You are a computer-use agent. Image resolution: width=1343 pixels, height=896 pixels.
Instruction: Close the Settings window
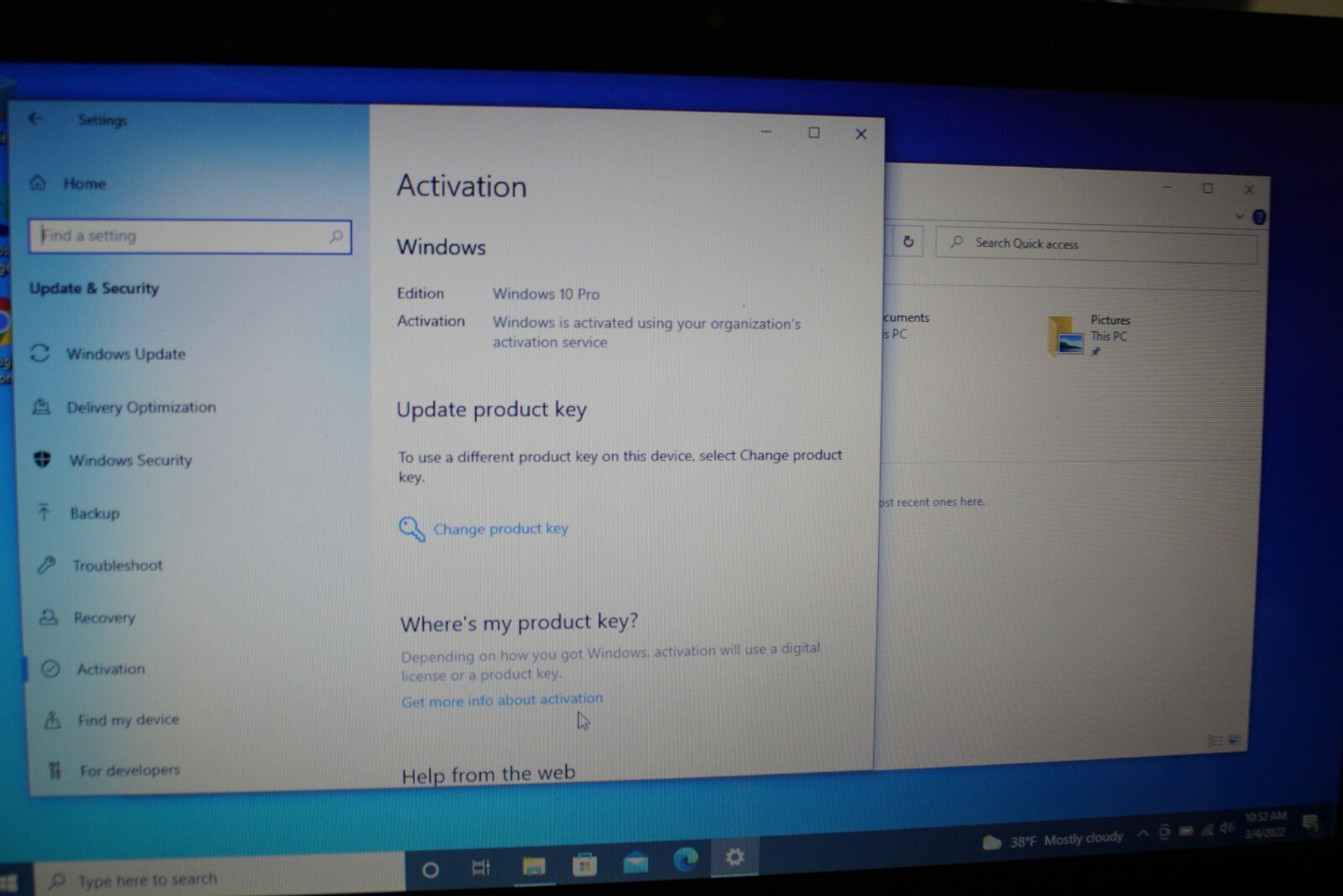860,134
